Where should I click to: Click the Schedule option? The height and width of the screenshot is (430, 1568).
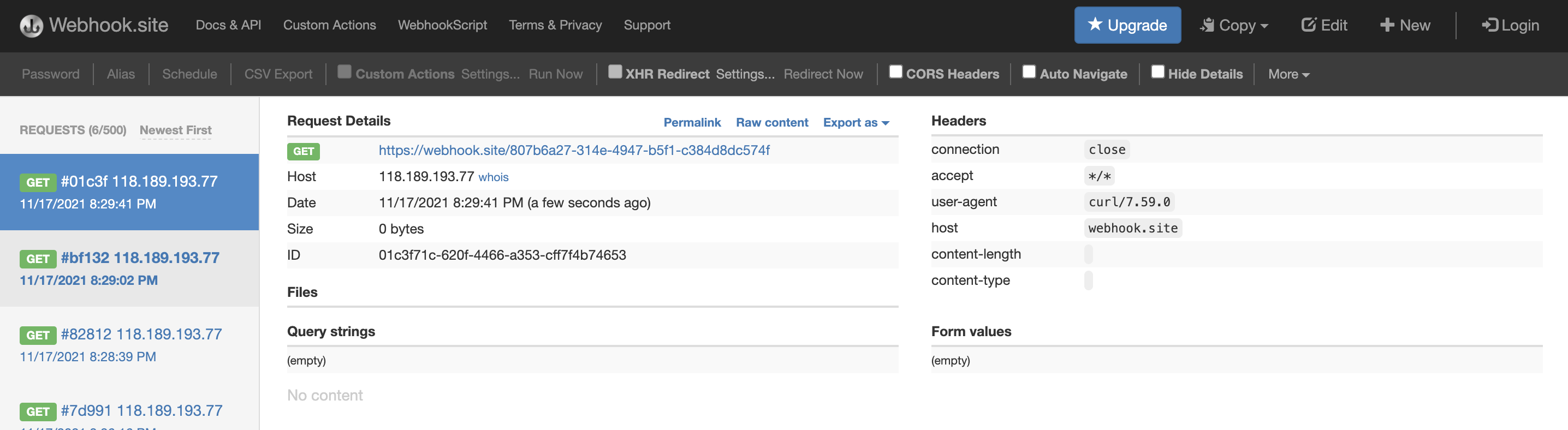(189, 74)
